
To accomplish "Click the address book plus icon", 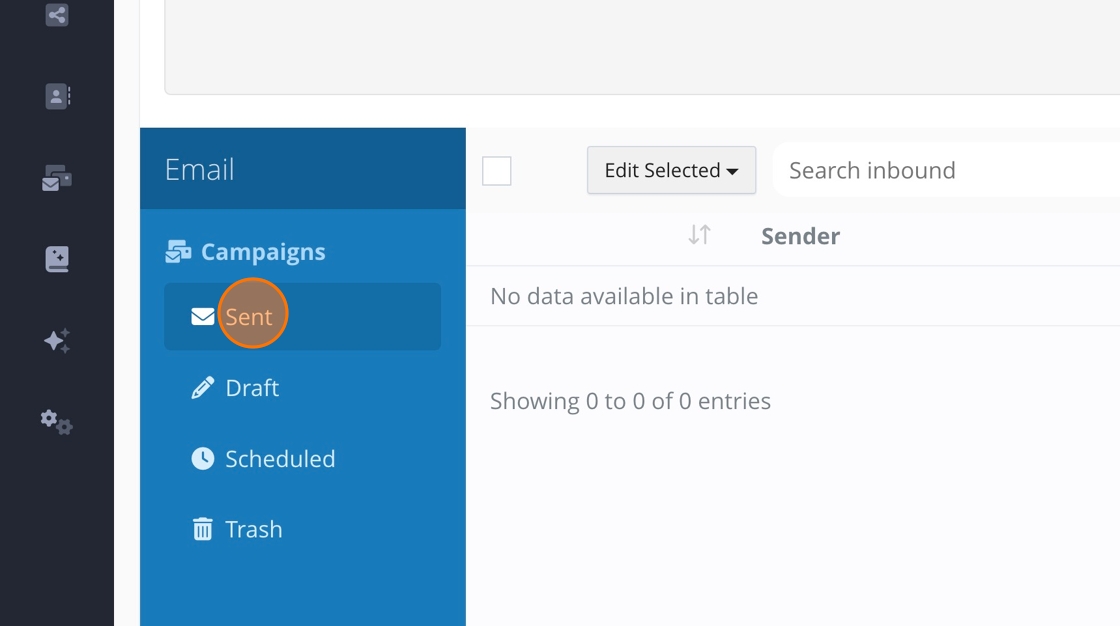I will [57, 259].
